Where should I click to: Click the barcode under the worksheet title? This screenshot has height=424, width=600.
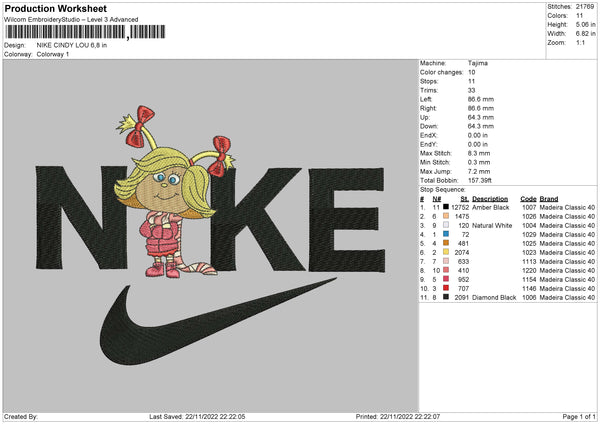pyautogui.click(x=85, y=32)
